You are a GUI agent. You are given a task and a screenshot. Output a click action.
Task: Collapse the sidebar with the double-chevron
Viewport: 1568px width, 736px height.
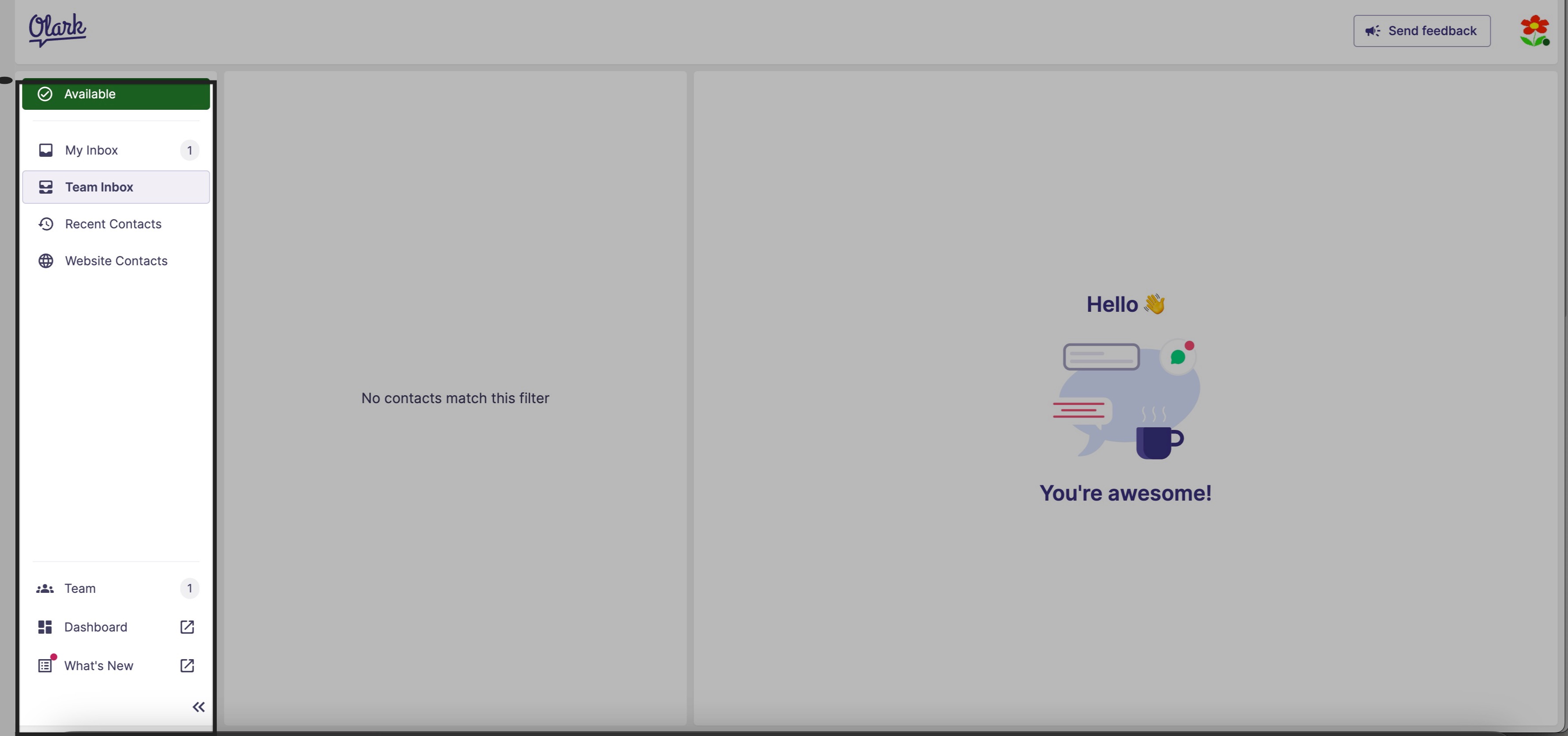pyautogui.click(x=198, y=707)
